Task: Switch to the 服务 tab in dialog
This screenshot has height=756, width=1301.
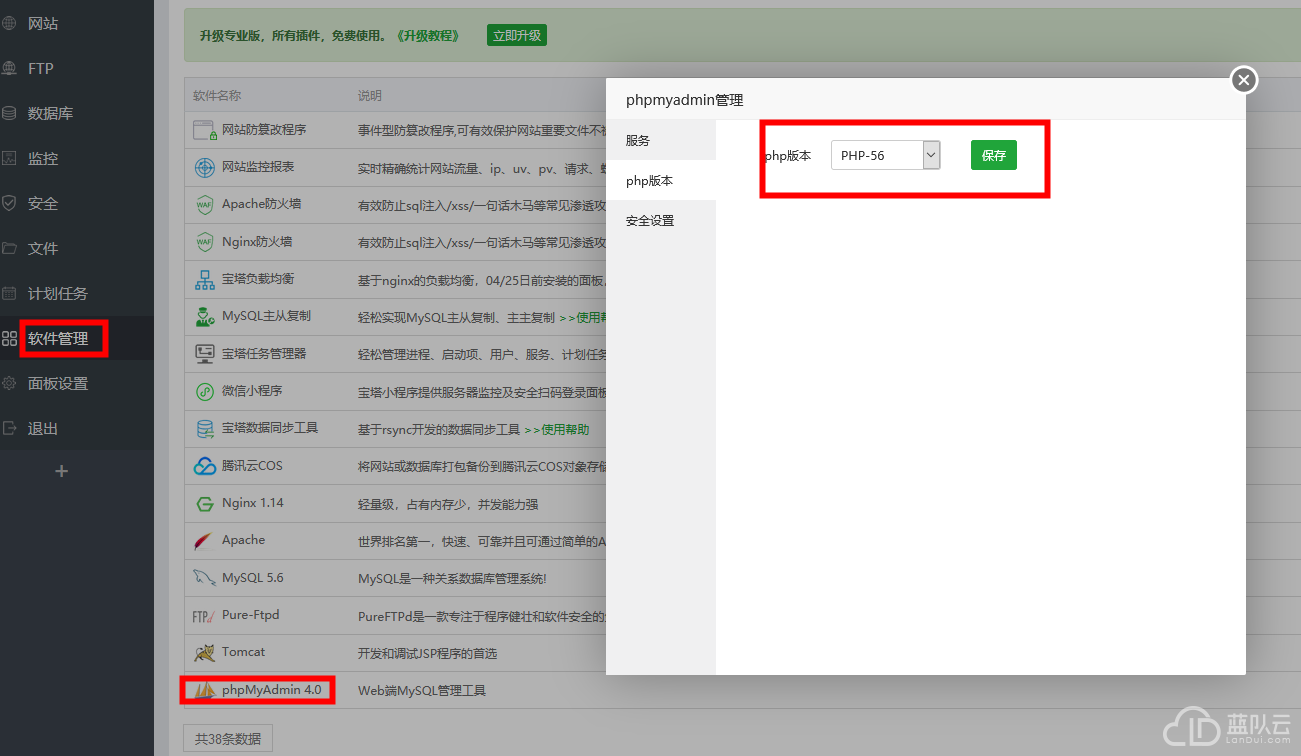Action: click(661, 140)
